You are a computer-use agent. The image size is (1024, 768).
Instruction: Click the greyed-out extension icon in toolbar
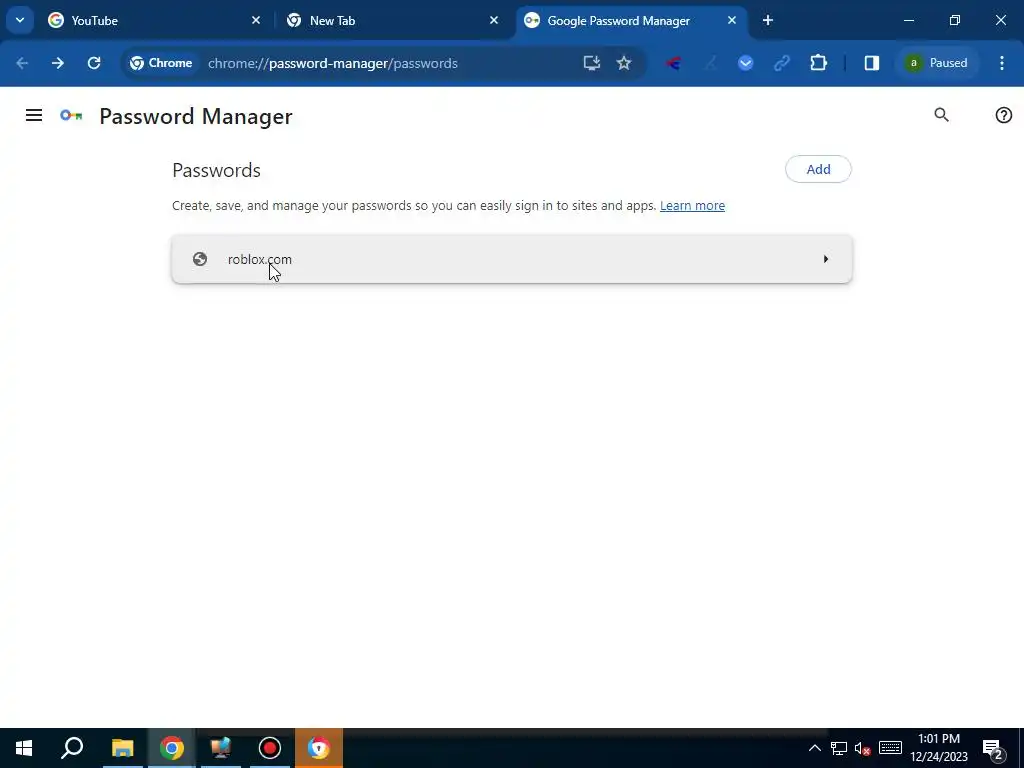pos(711,63)
